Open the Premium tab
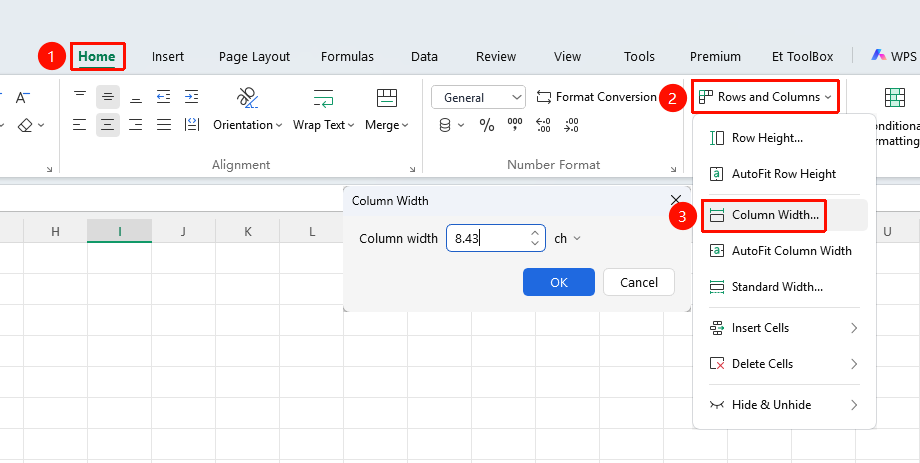 coord(715,57)
